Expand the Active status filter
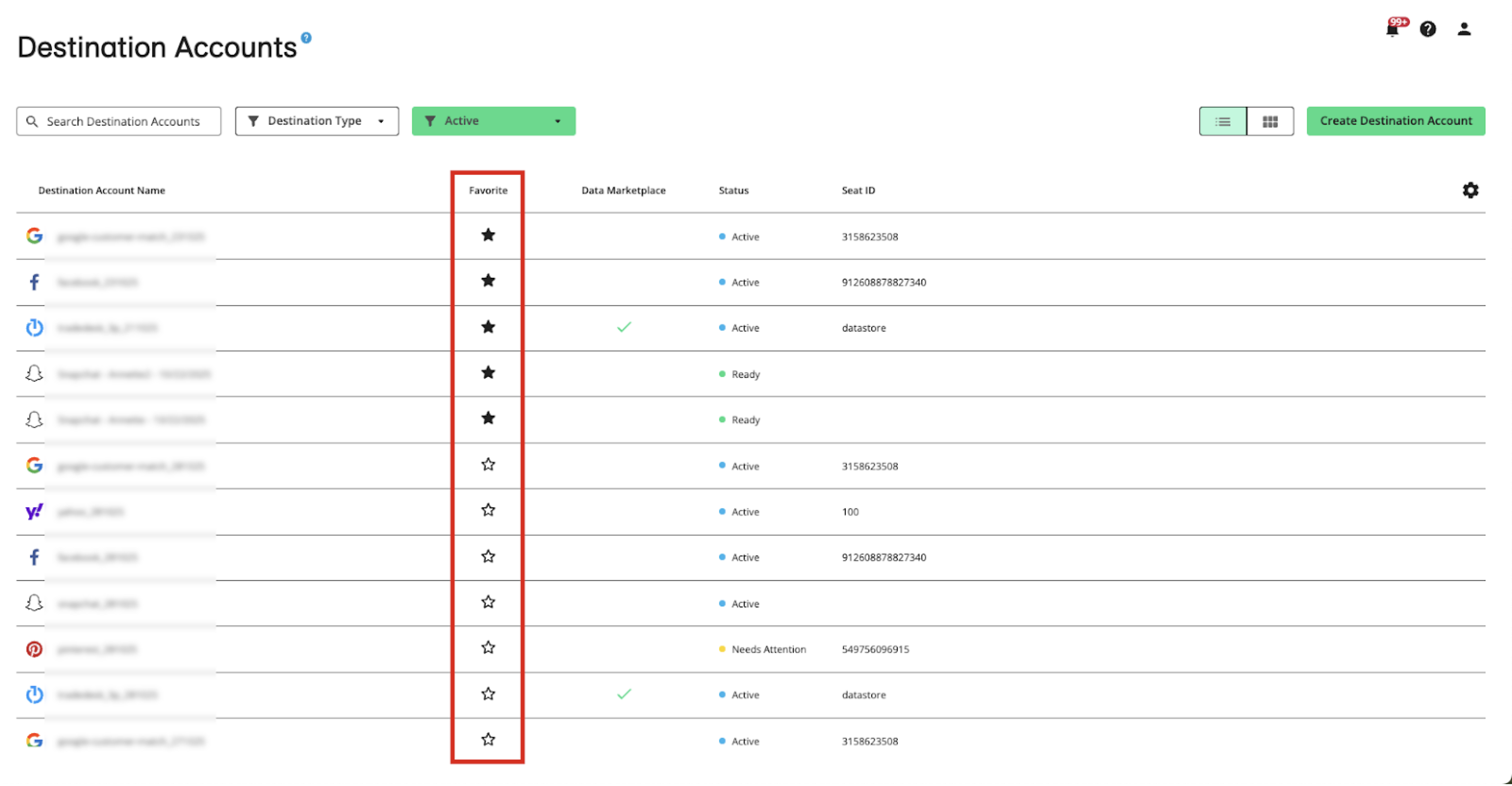1512x786 pixels. pyautogui.click(x=493, y=121)
